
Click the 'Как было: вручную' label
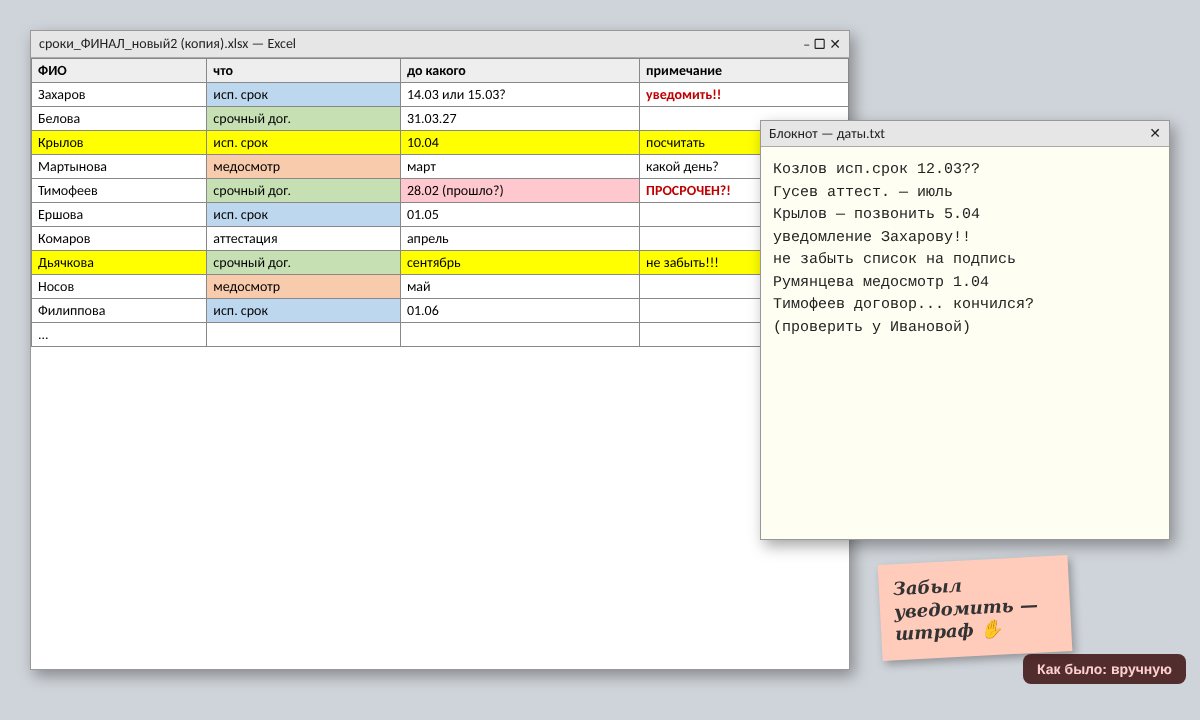pyautogui.click(x=1104, y=669)
